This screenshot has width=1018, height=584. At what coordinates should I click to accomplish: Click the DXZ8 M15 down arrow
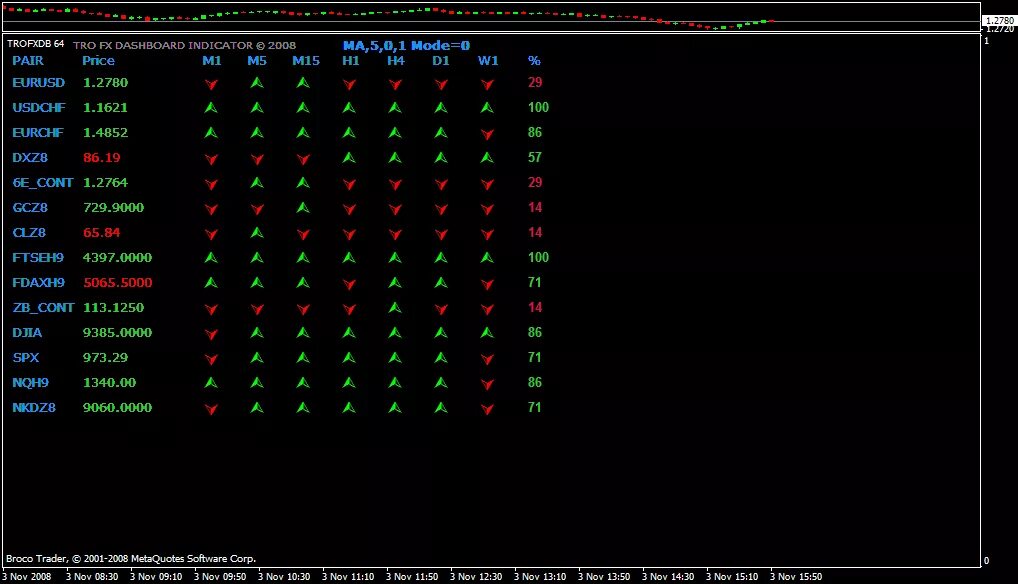(x=303, y=159)
